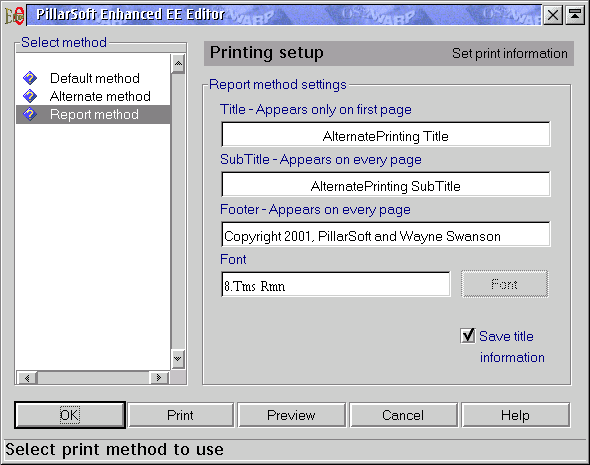This screenshot has width=590, height=465.
Task: Confirm the dialog with OK
Action: click(x=70, y=415)
